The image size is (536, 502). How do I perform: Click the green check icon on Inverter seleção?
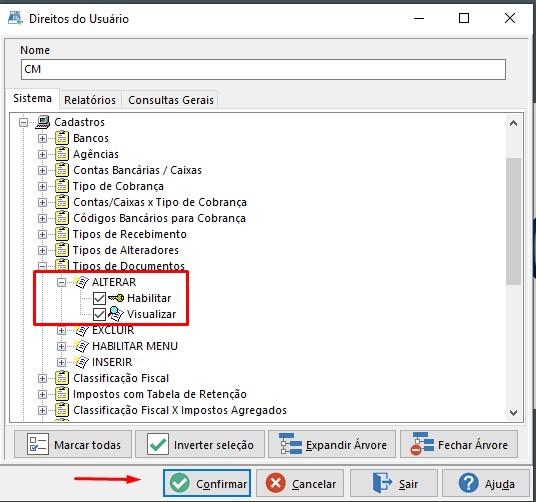(x=158, y=445)
